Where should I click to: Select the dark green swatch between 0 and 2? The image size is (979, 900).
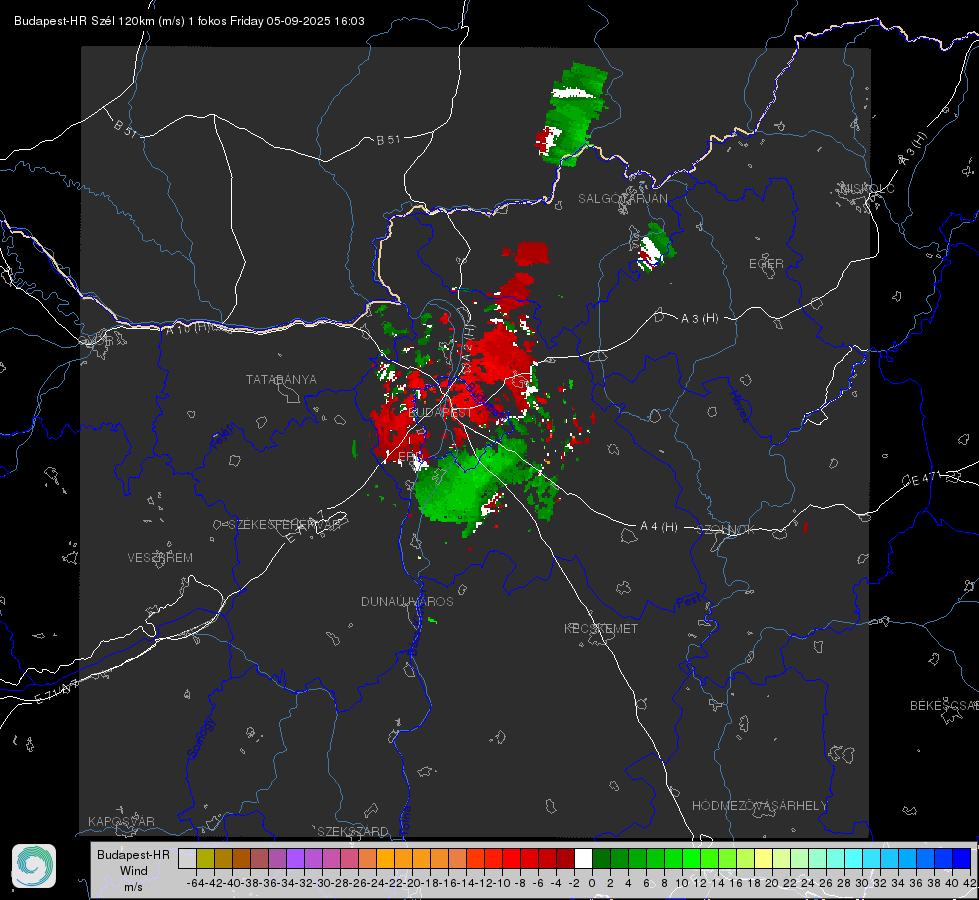point(602,858)
